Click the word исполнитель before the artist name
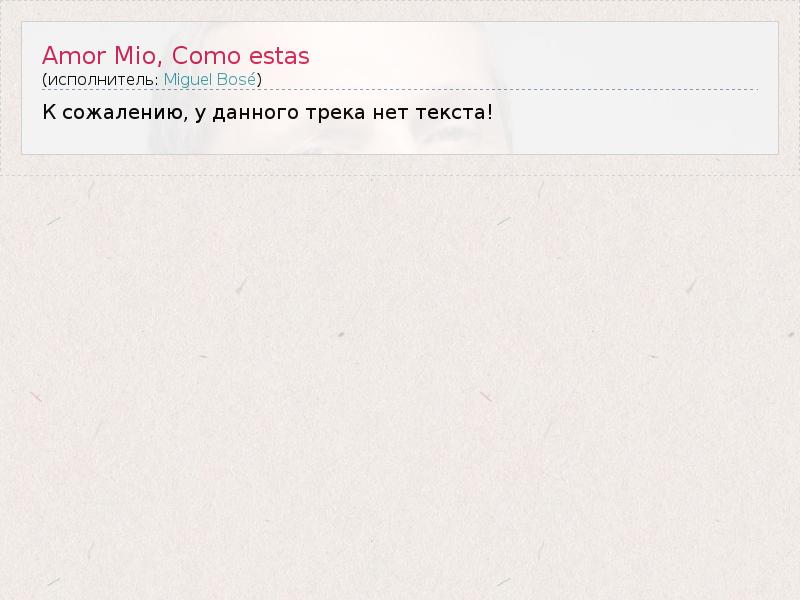 pyautogui.click(x=101, y=79)
